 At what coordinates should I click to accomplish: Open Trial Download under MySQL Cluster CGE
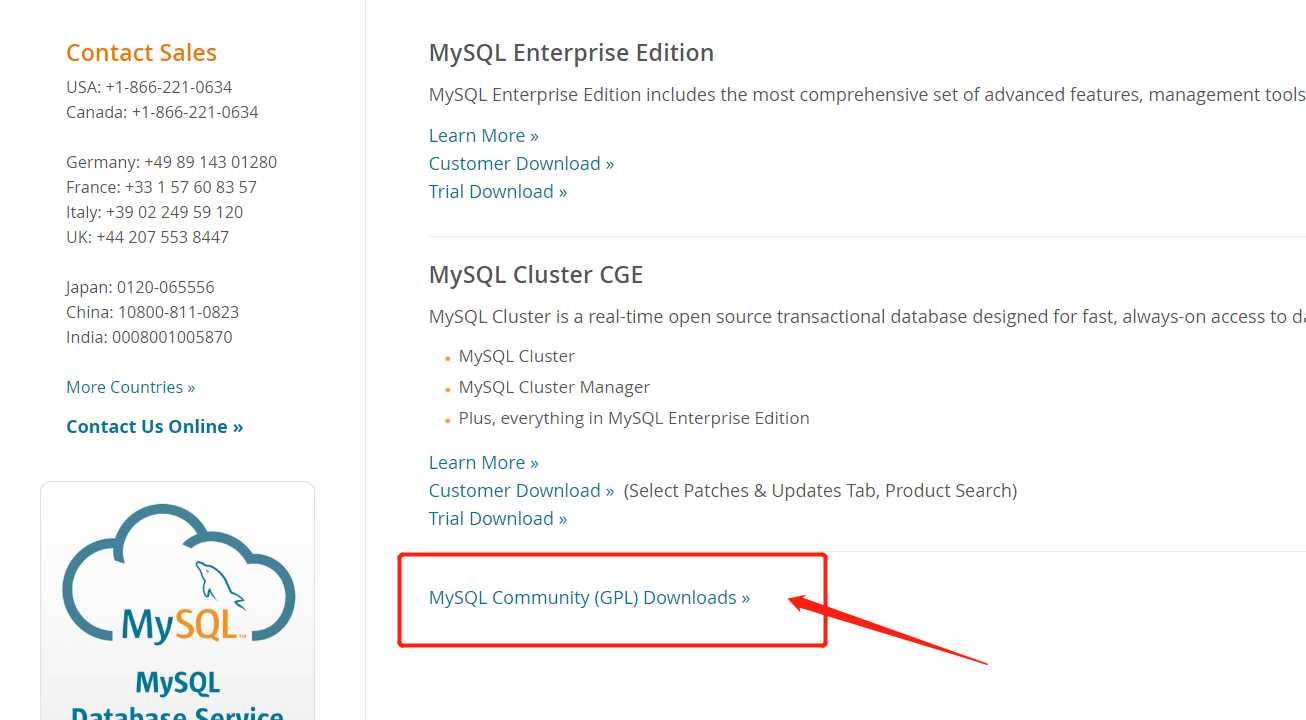498,519
